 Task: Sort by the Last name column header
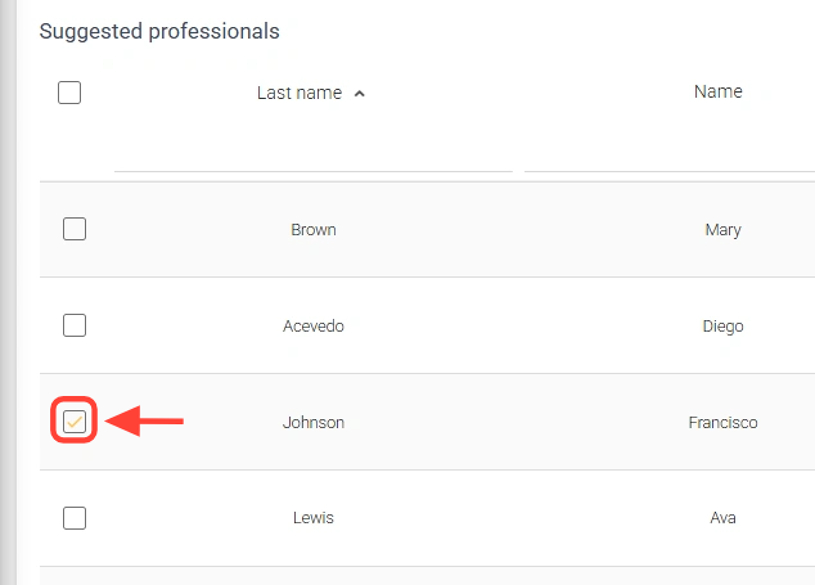tap(299, 93)
